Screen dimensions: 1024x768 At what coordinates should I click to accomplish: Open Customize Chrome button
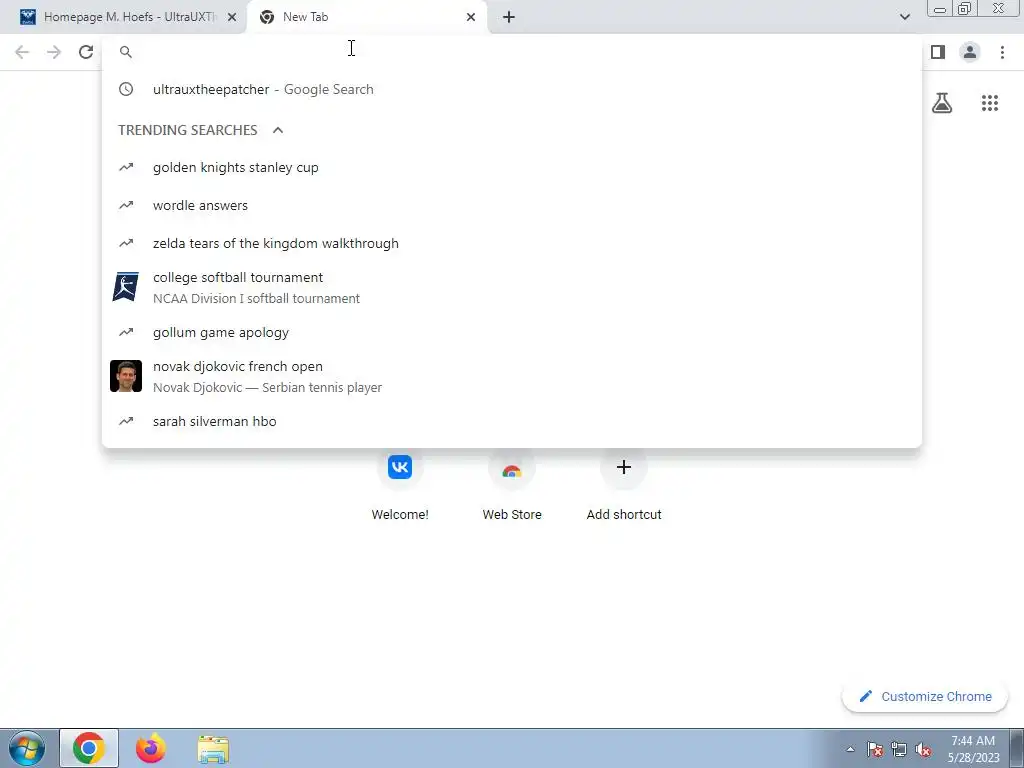pyautogui.click(x=925, y=697)
